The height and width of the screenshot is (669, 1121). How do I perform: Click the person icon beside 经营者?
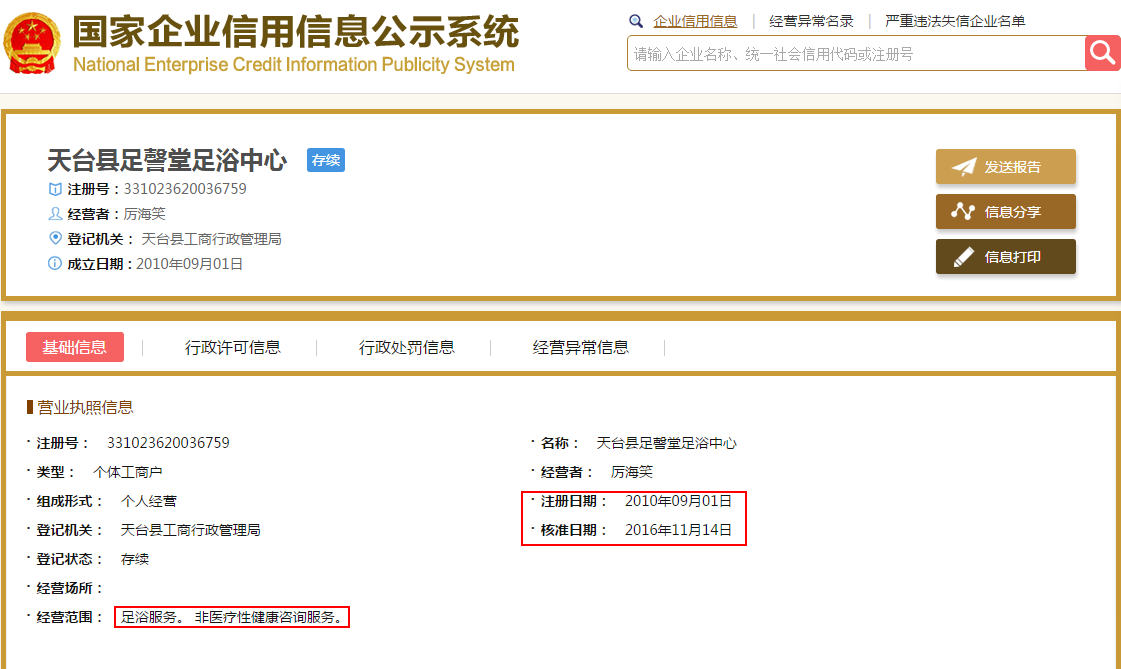(x=55, y=214)
